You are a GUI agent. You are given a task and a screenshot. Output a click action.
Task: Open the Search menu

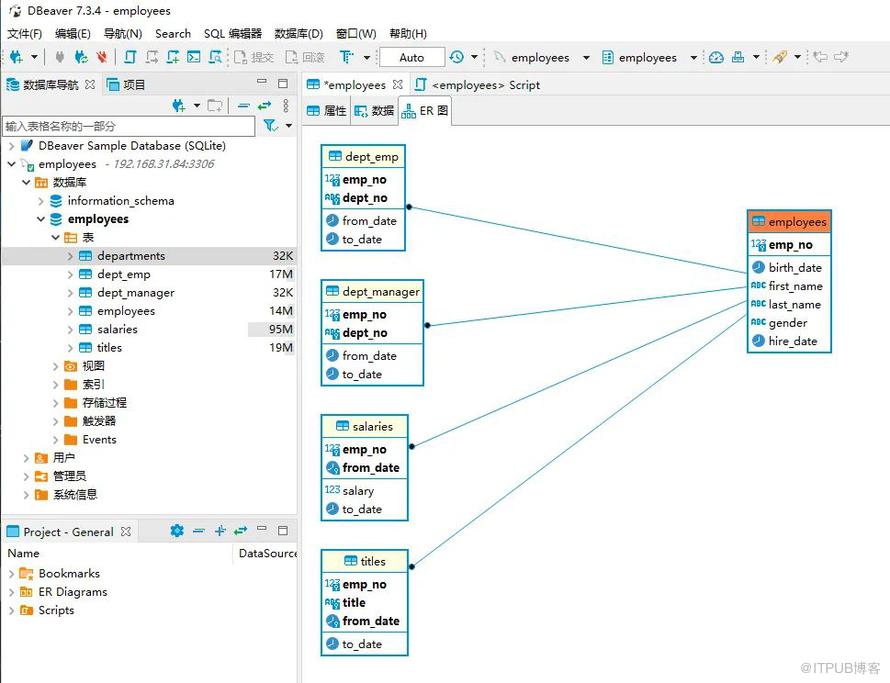tap(173, 33)
